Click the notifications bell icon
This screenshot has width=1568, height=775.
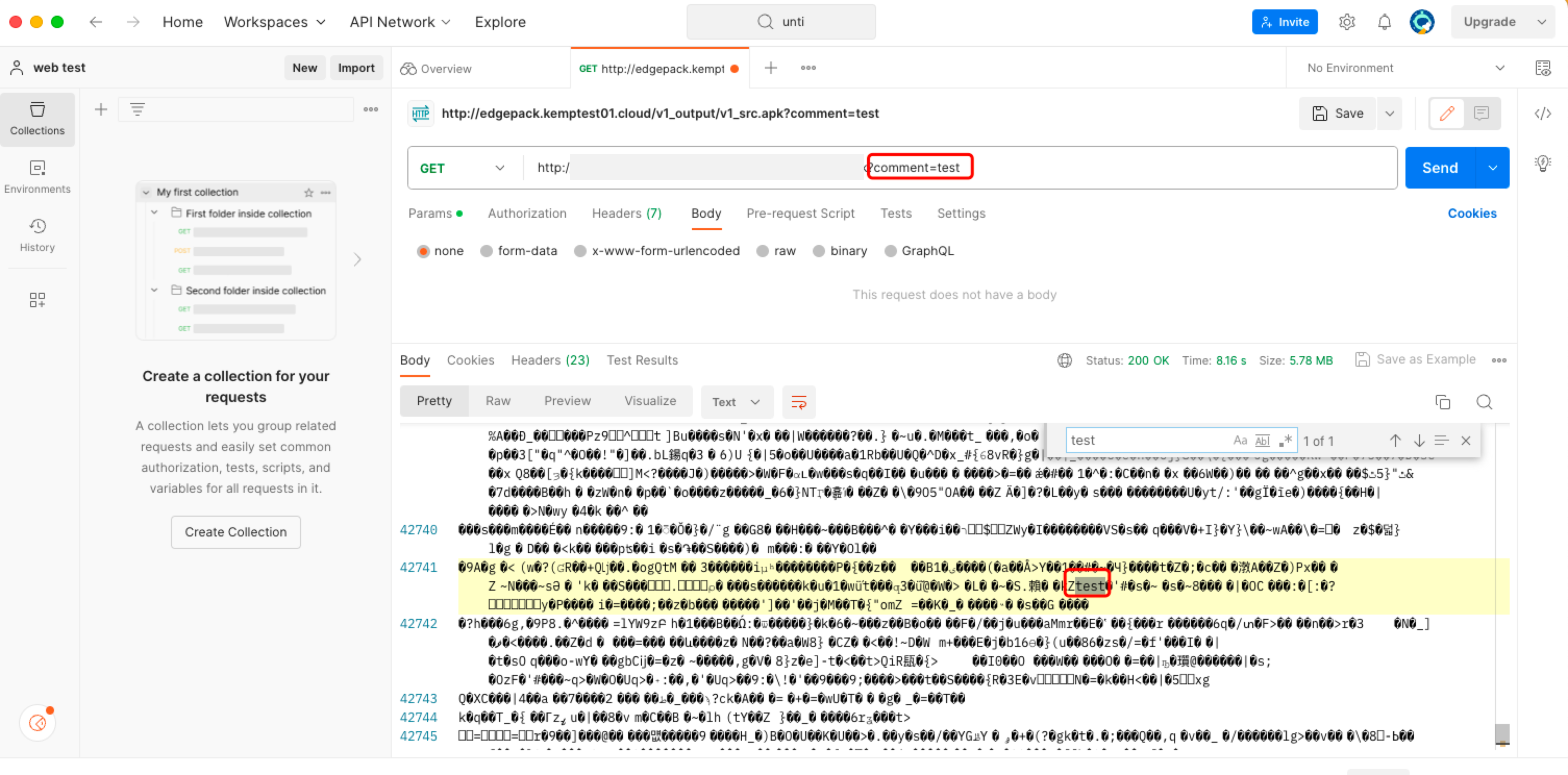tap(1384, 22)
